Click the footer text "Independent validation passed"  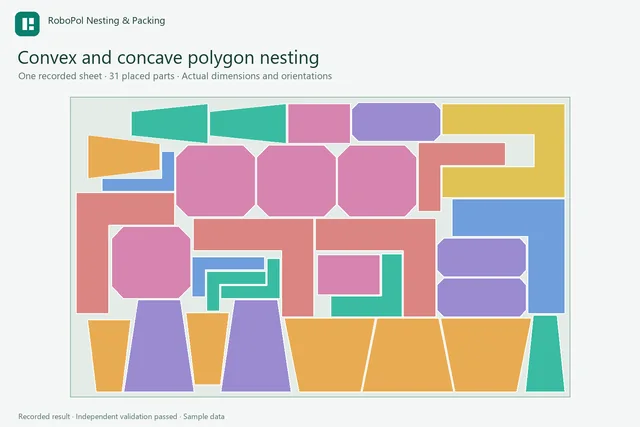coord(126,416)
